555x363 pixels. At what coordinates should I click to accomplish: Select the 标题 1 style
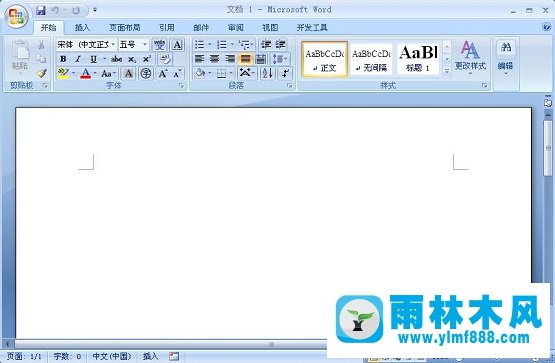[418, 59]
